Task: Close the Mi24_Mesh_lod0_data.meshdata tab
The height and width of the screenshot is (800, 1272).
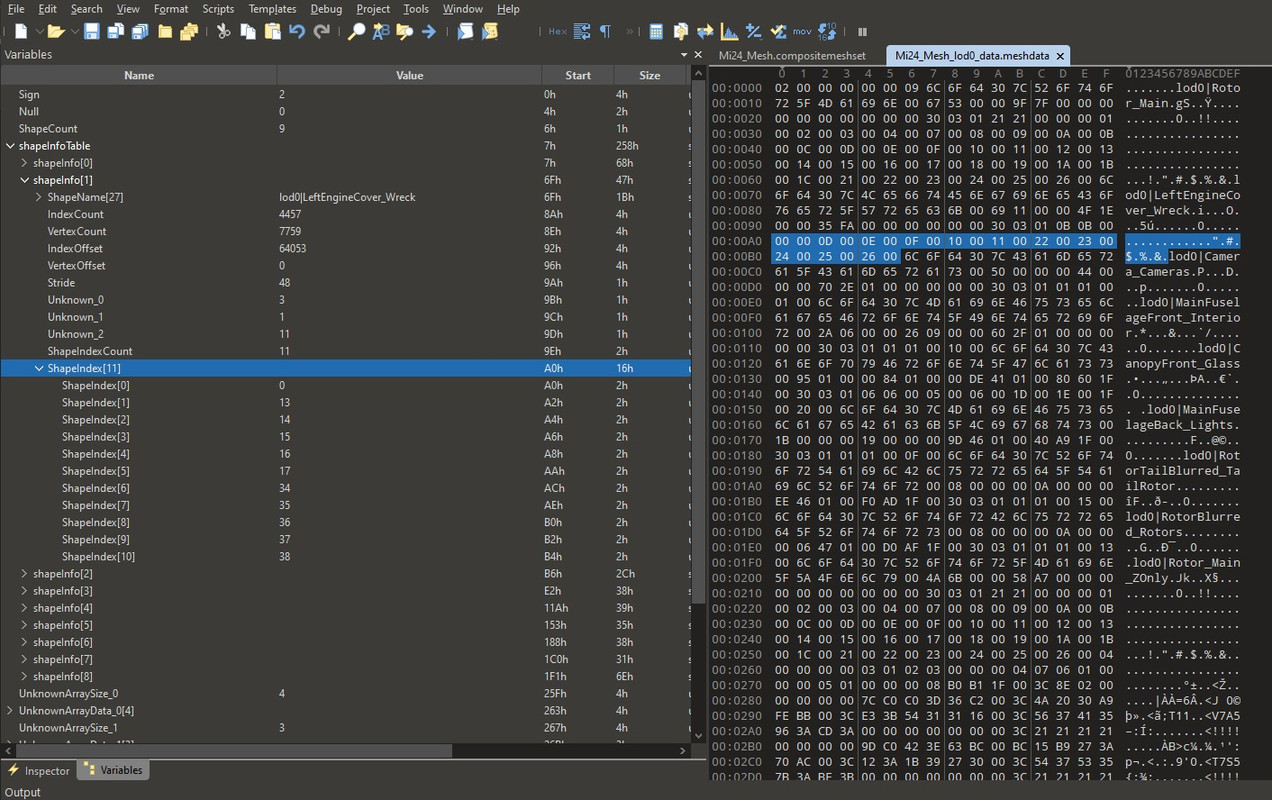Action: click(x=1060, y=56)
